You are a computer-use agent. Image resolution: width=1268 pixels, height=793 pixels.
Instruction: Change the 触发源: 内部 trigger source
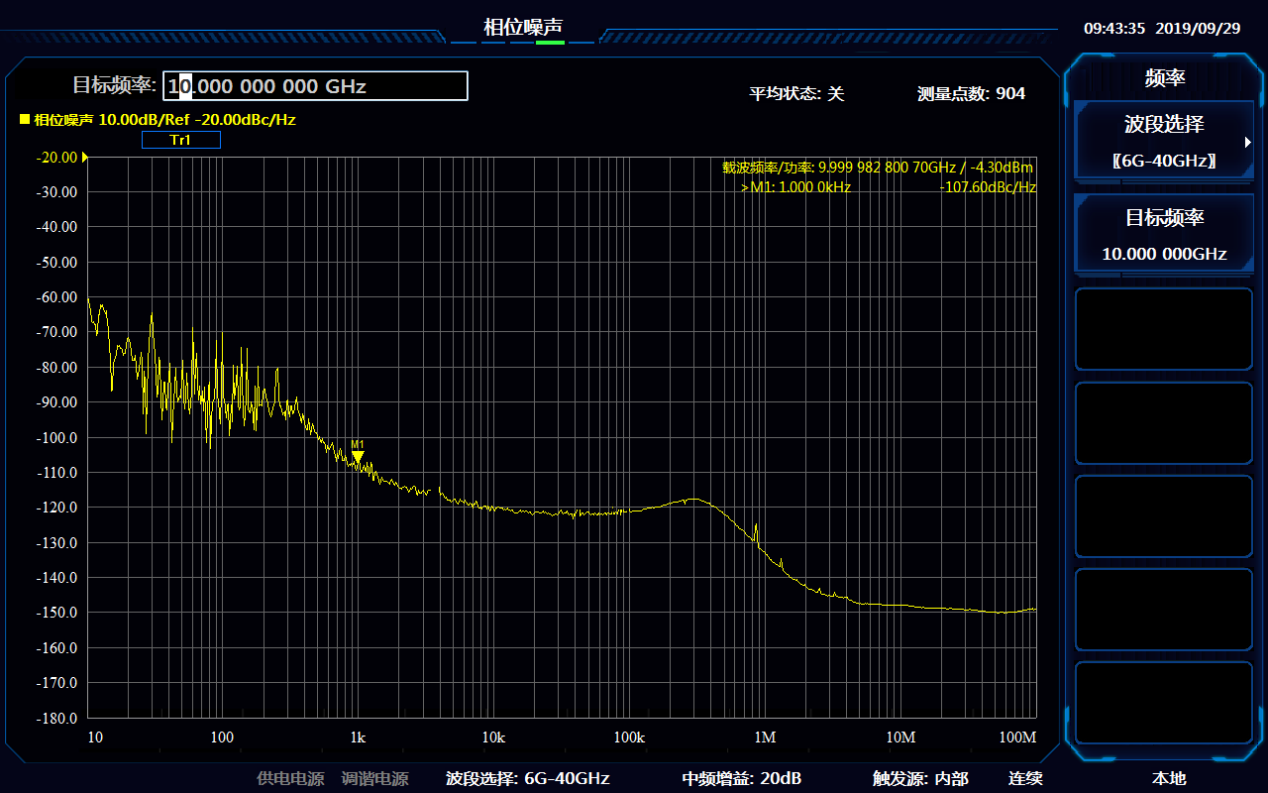click(920, 778)
